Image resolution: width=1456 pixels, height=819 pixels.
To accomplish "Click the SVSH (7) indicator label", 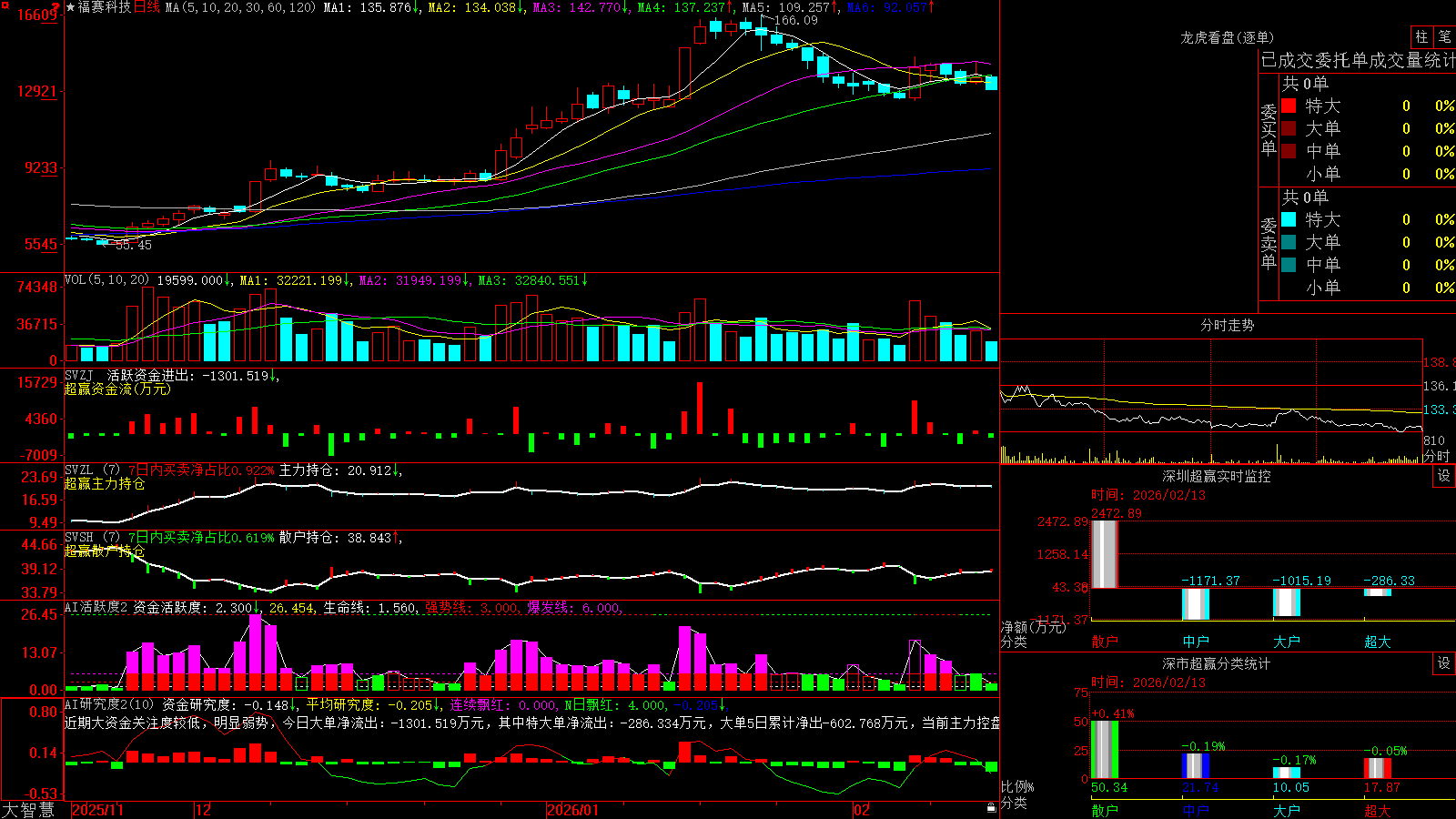I will click(x=93, y=538).
